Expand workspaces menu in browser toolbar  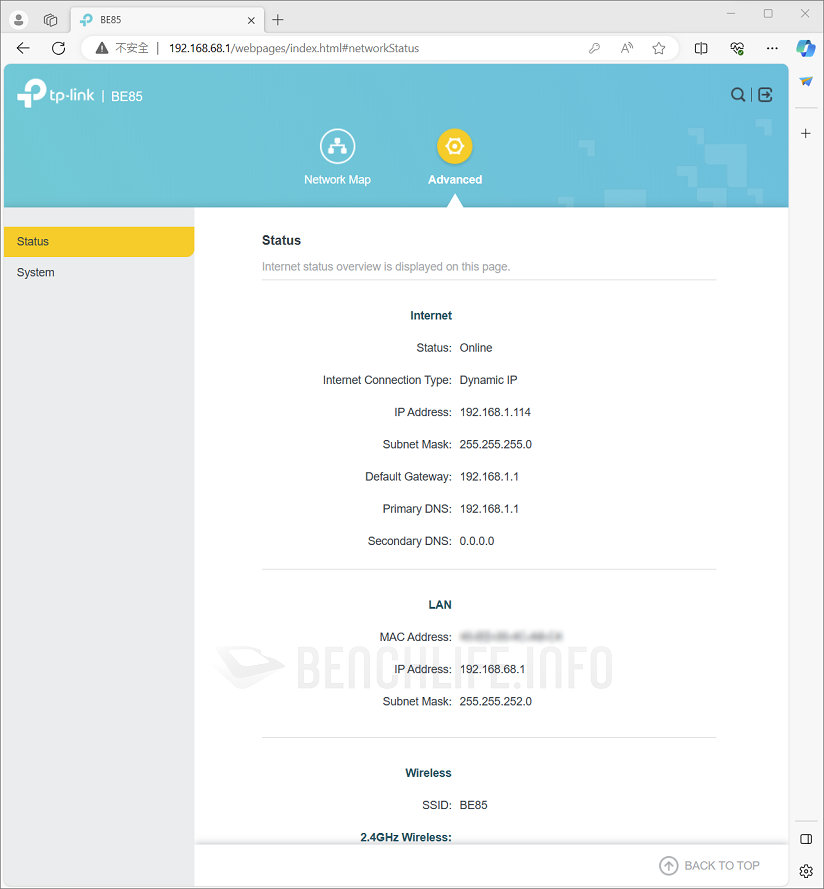click(x=50, y=19)
